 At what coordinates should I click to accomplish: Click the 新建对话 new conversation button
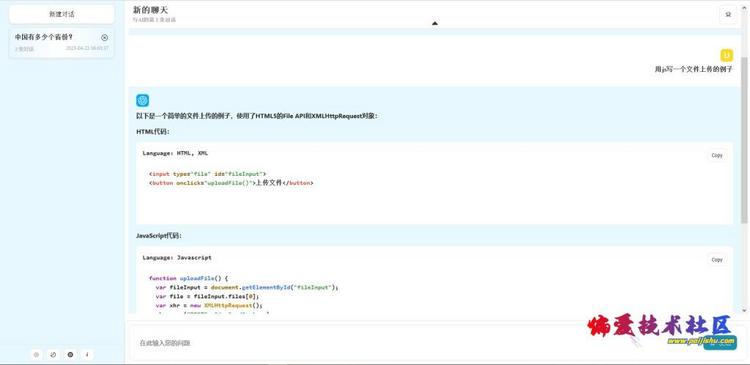click(62, 14)
